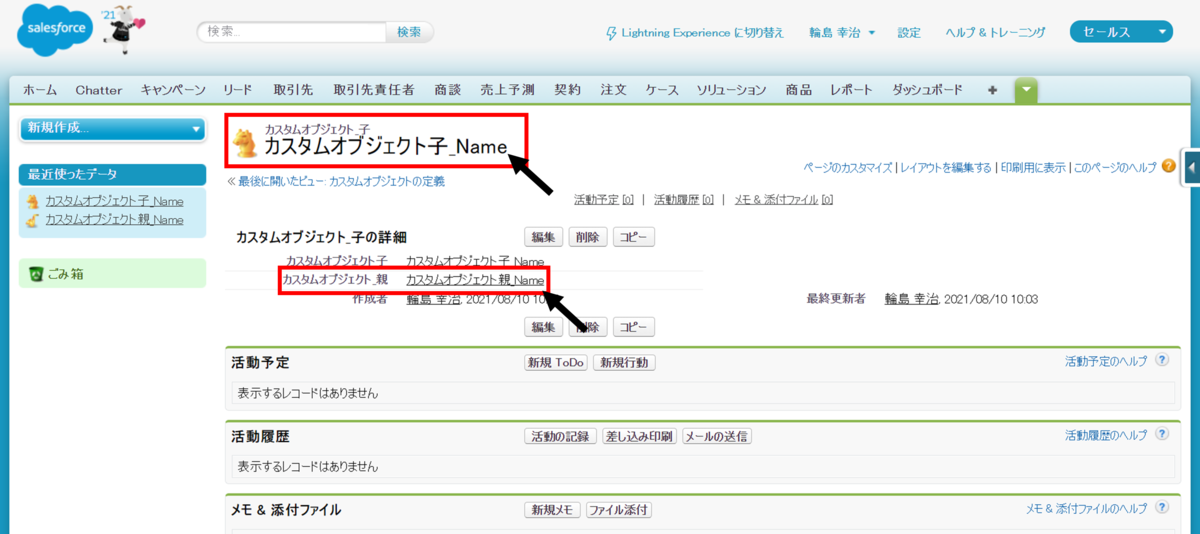
Task: Open the ソリューション tab
Action: click(732, 90)
